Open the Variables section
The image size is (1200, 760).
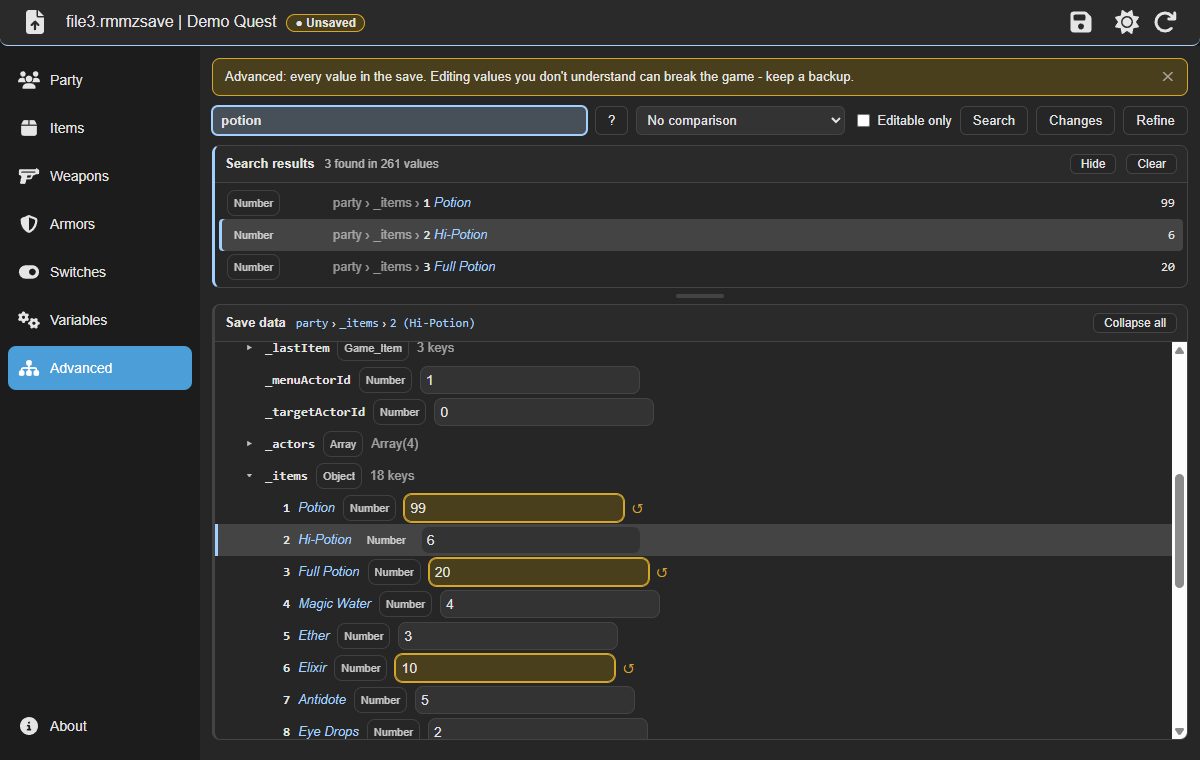coord(100,320)
